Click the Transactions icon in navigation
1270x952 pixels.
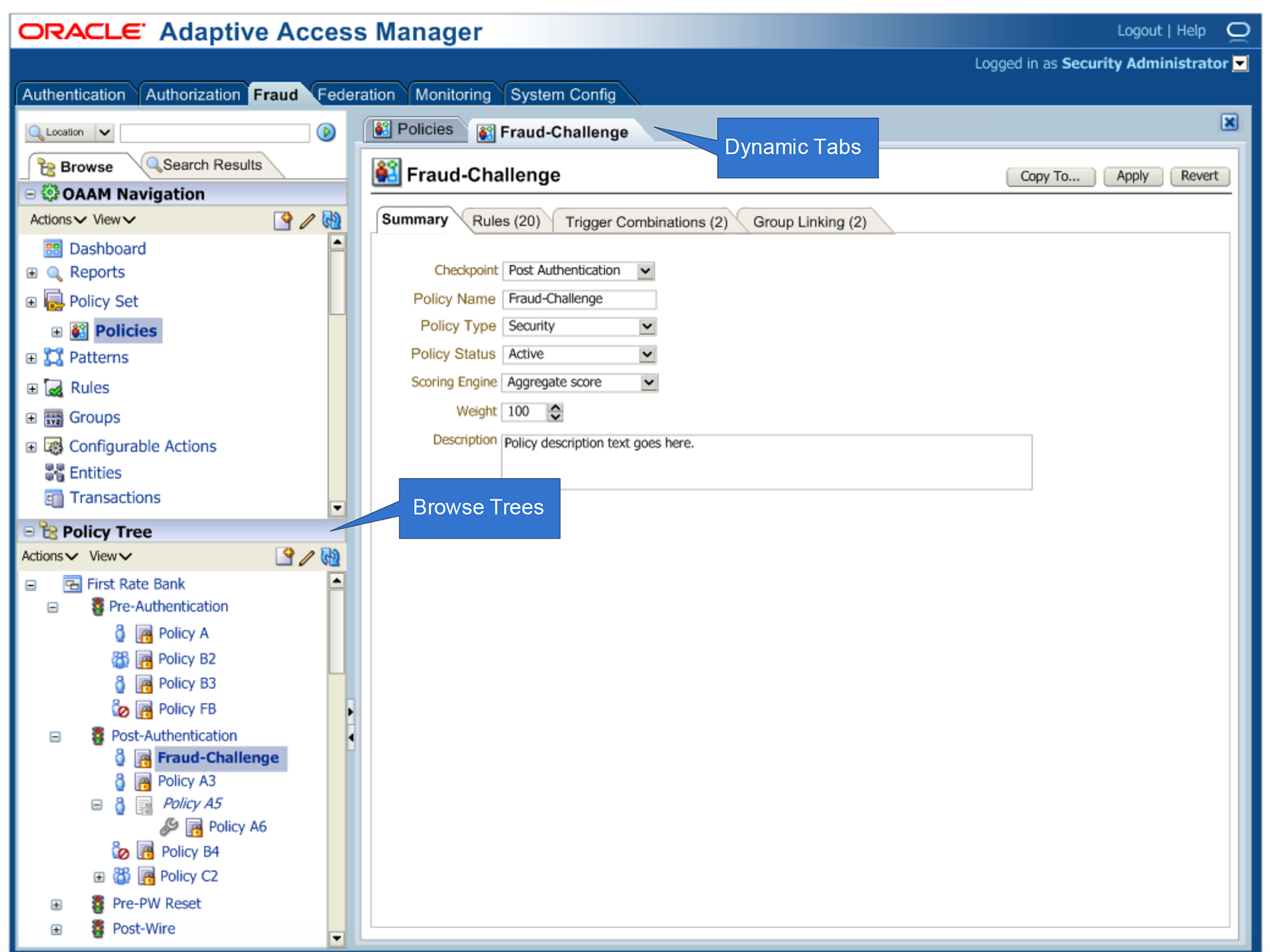(54, 498)
